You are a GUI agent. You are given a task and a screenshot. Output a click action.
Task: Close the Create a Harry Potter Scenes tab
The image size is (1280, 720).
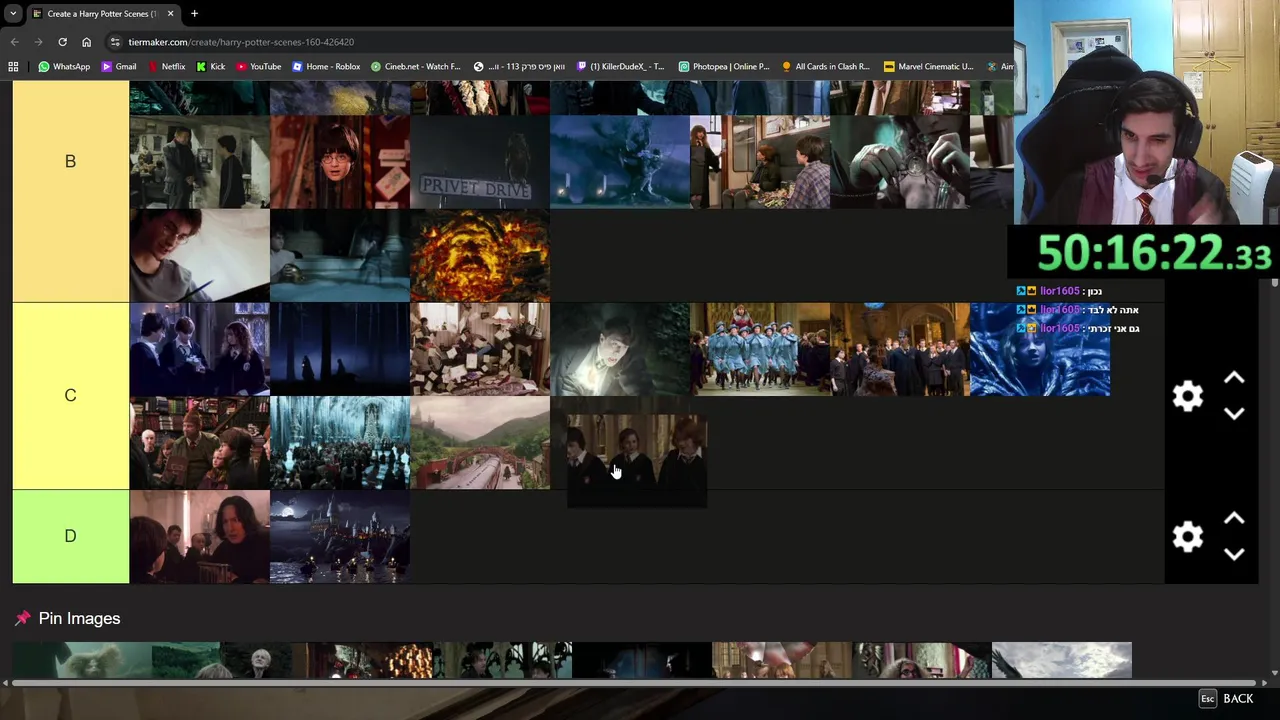click(170, 14)
